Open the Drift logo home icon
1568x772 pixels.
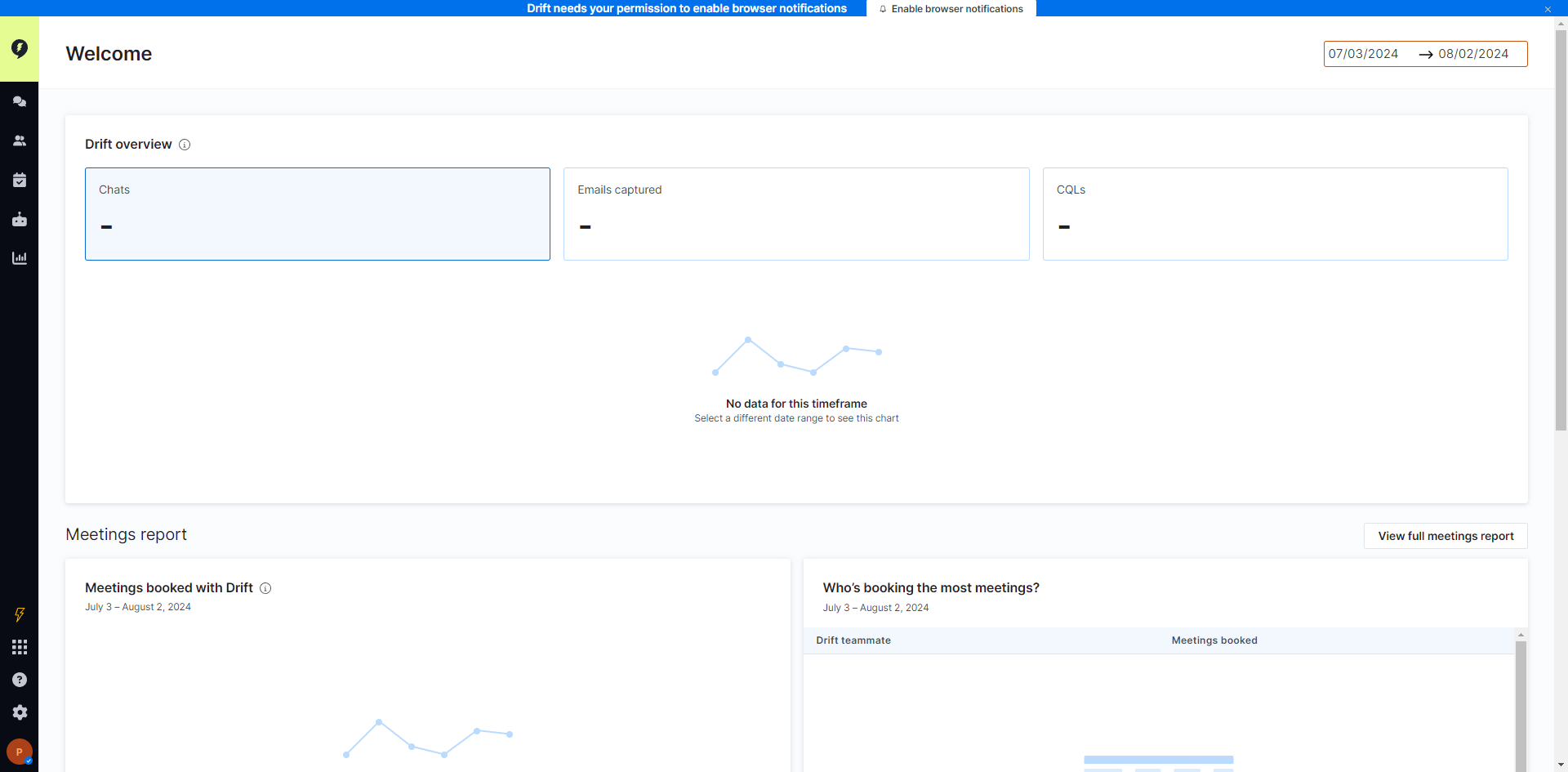20,49
